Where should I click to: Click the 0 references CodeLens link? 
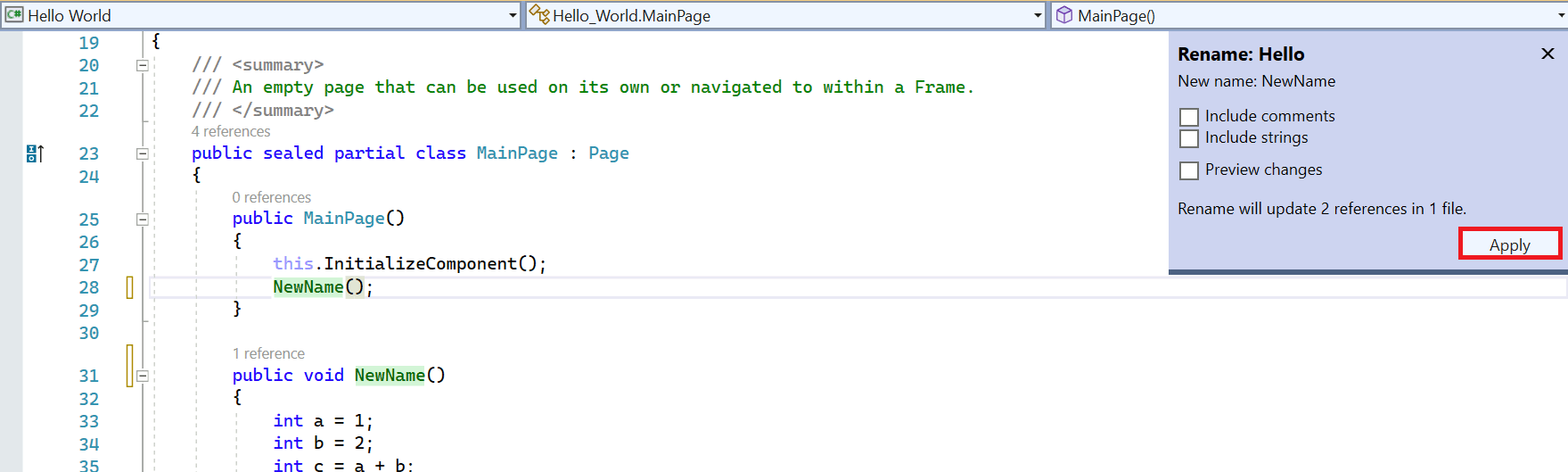tap(272, 197)
